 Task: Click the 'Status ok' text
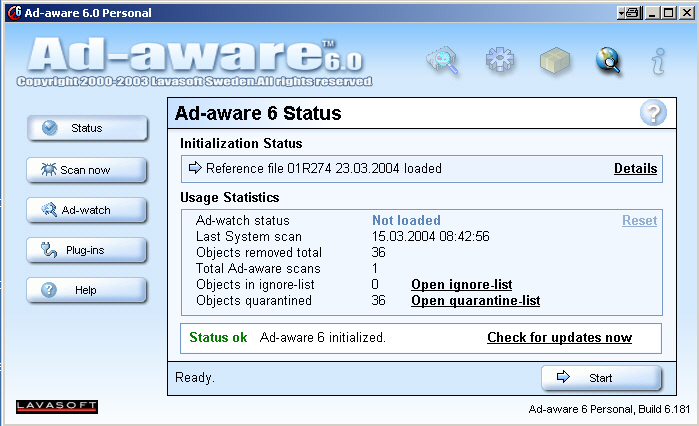(218, 337)
